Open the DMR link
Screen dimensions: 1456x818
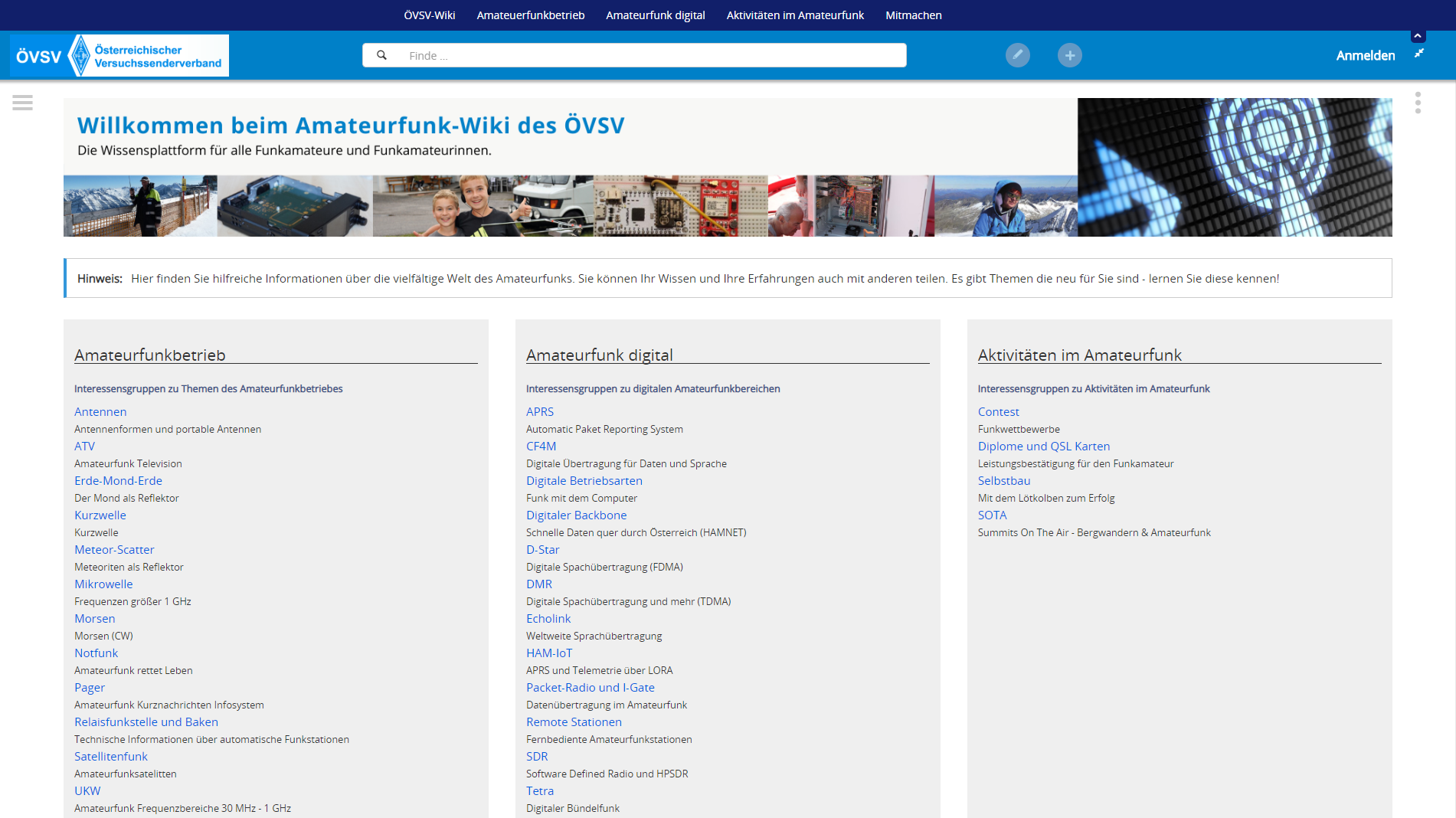point(538,584)
